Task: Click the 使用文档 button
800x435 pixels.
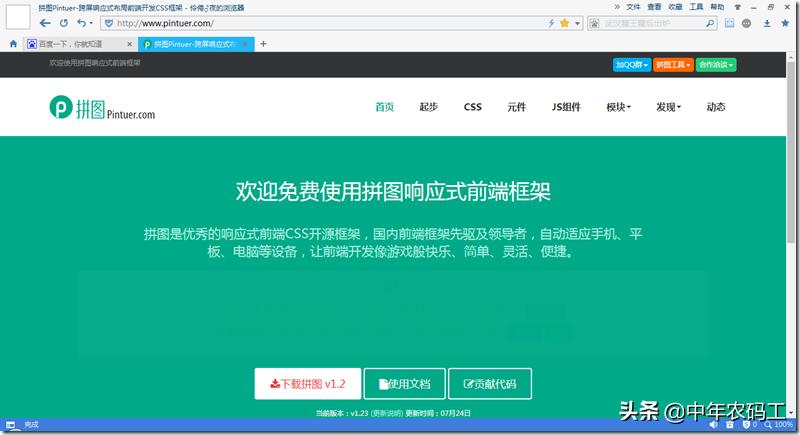Action: click(x=405, y=384)
